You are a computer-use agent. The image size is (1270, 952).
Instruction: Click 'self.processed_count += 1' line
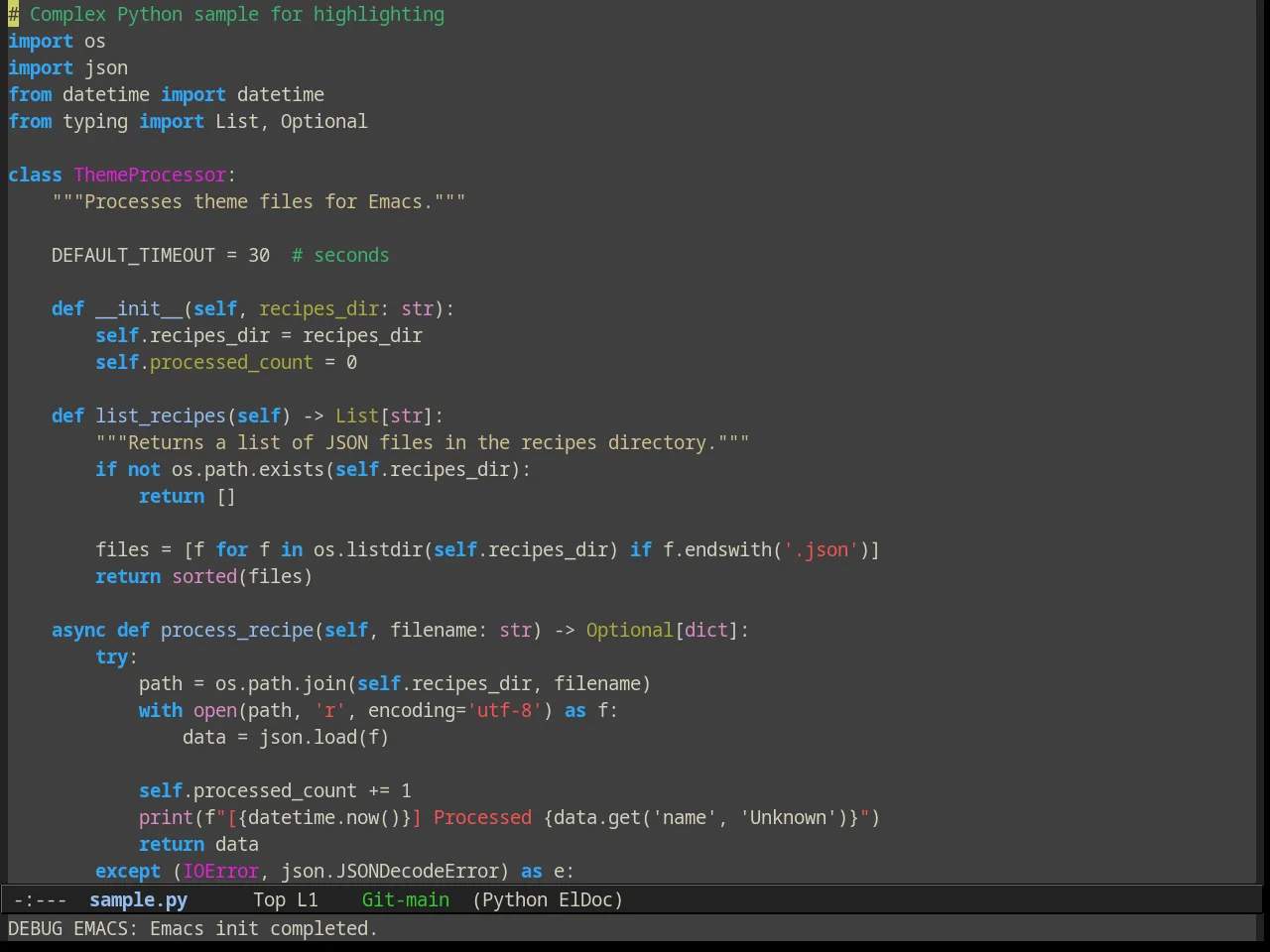click(x=275, y=790)
